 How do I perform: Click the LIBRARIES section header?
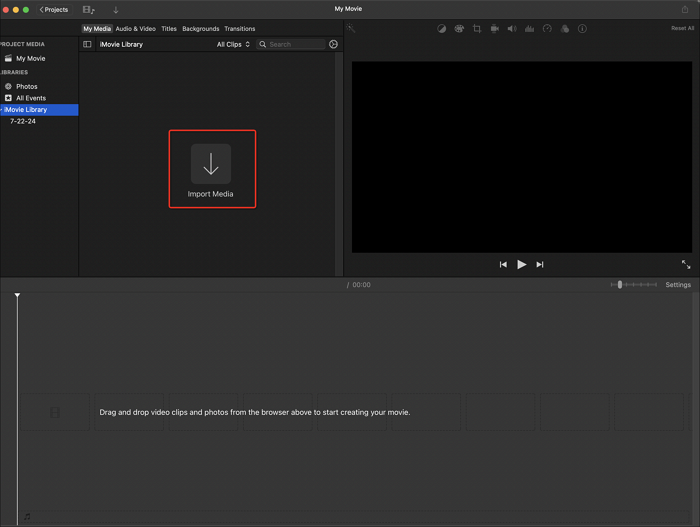pos(14,72)
